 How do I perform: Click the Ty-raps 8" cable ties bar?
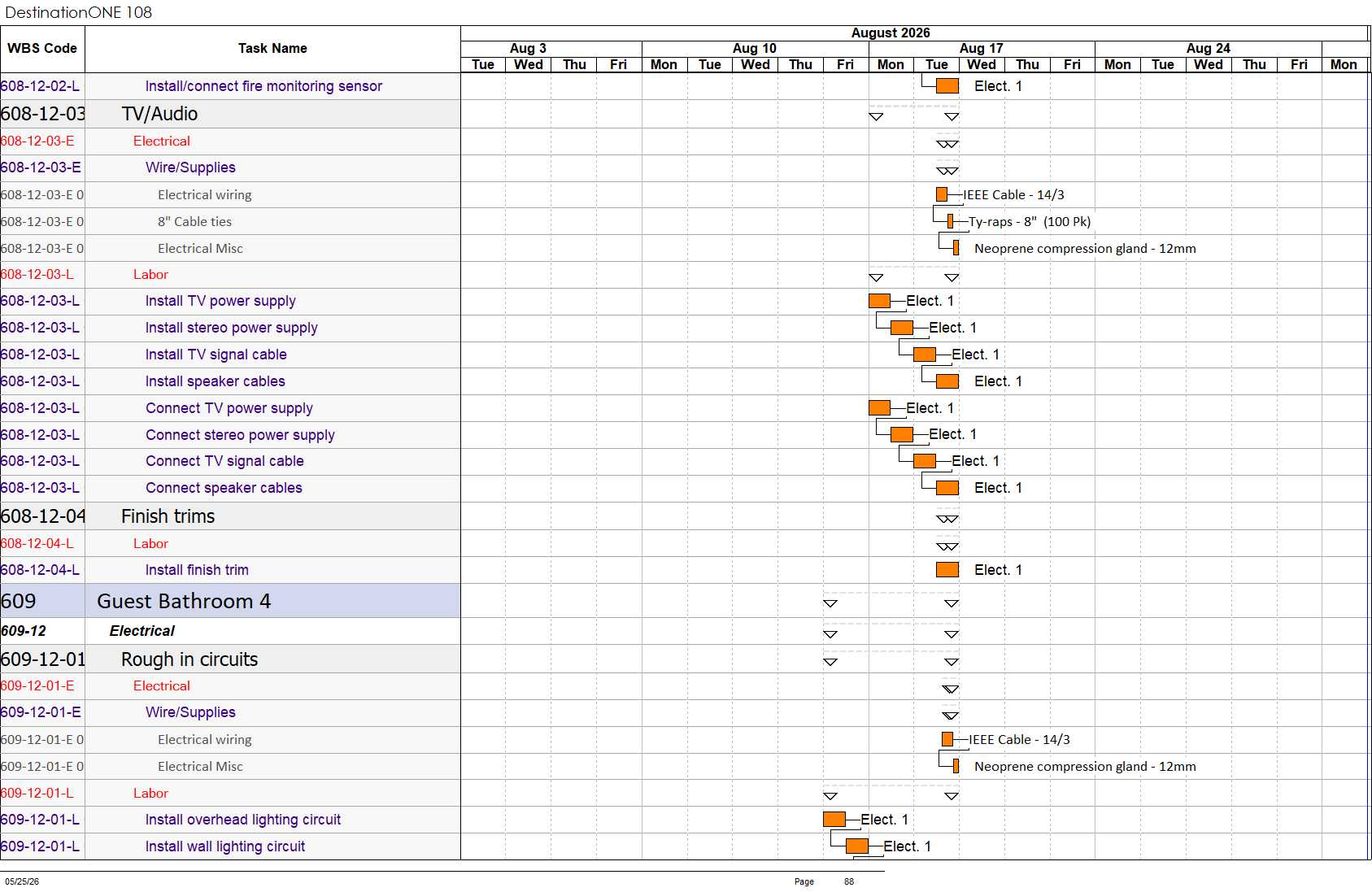point(950,221)
